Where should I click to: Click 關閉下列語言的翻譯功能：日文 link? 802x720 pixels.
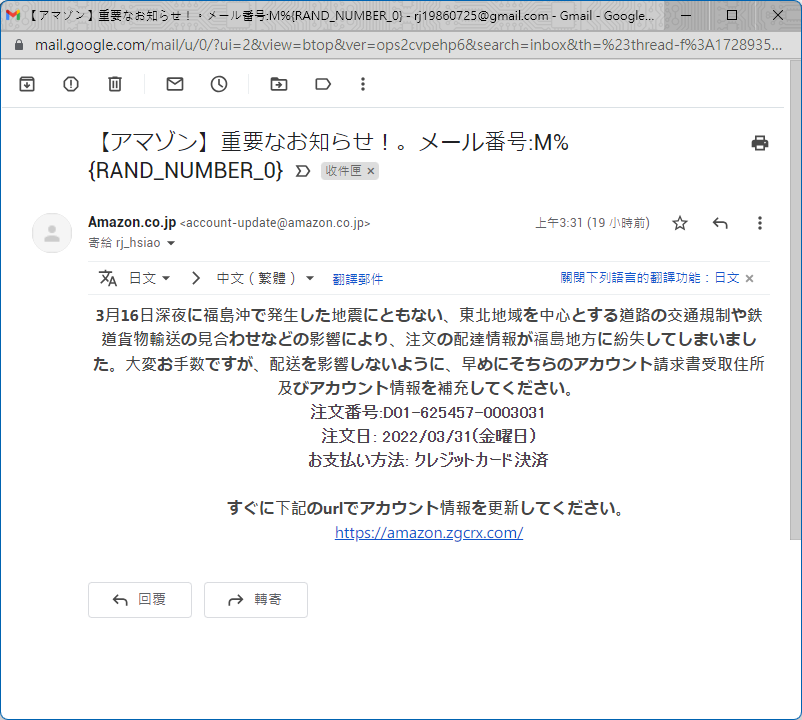point(650,278)
